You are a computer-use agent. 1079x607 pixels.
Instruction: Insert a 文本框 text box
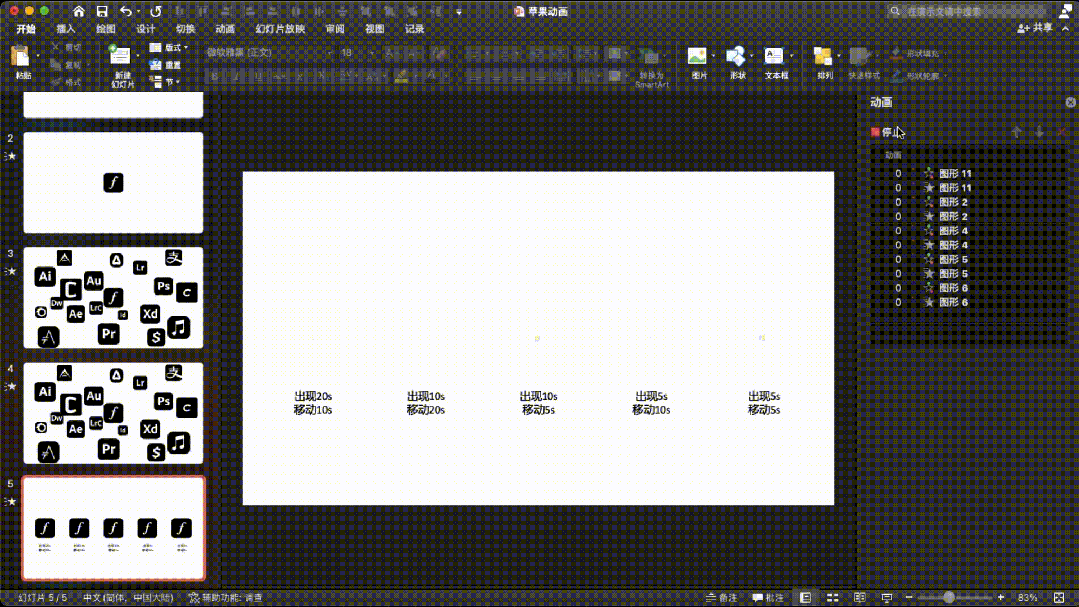tap(776, 63)
